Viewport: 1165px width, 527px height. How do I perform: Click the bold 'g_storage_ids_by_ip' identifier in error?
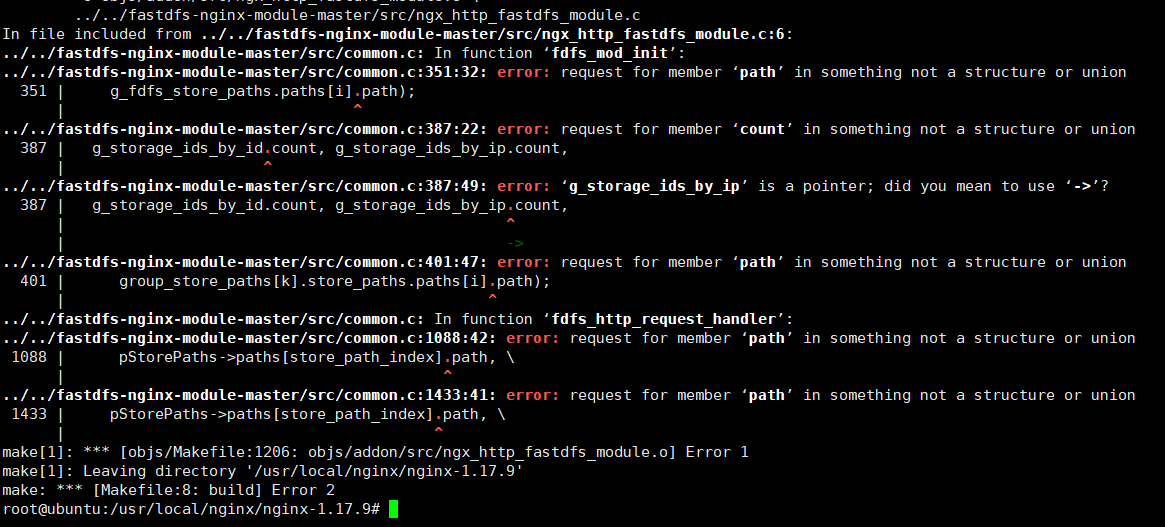pyautogui.click(x=655, y=186)
